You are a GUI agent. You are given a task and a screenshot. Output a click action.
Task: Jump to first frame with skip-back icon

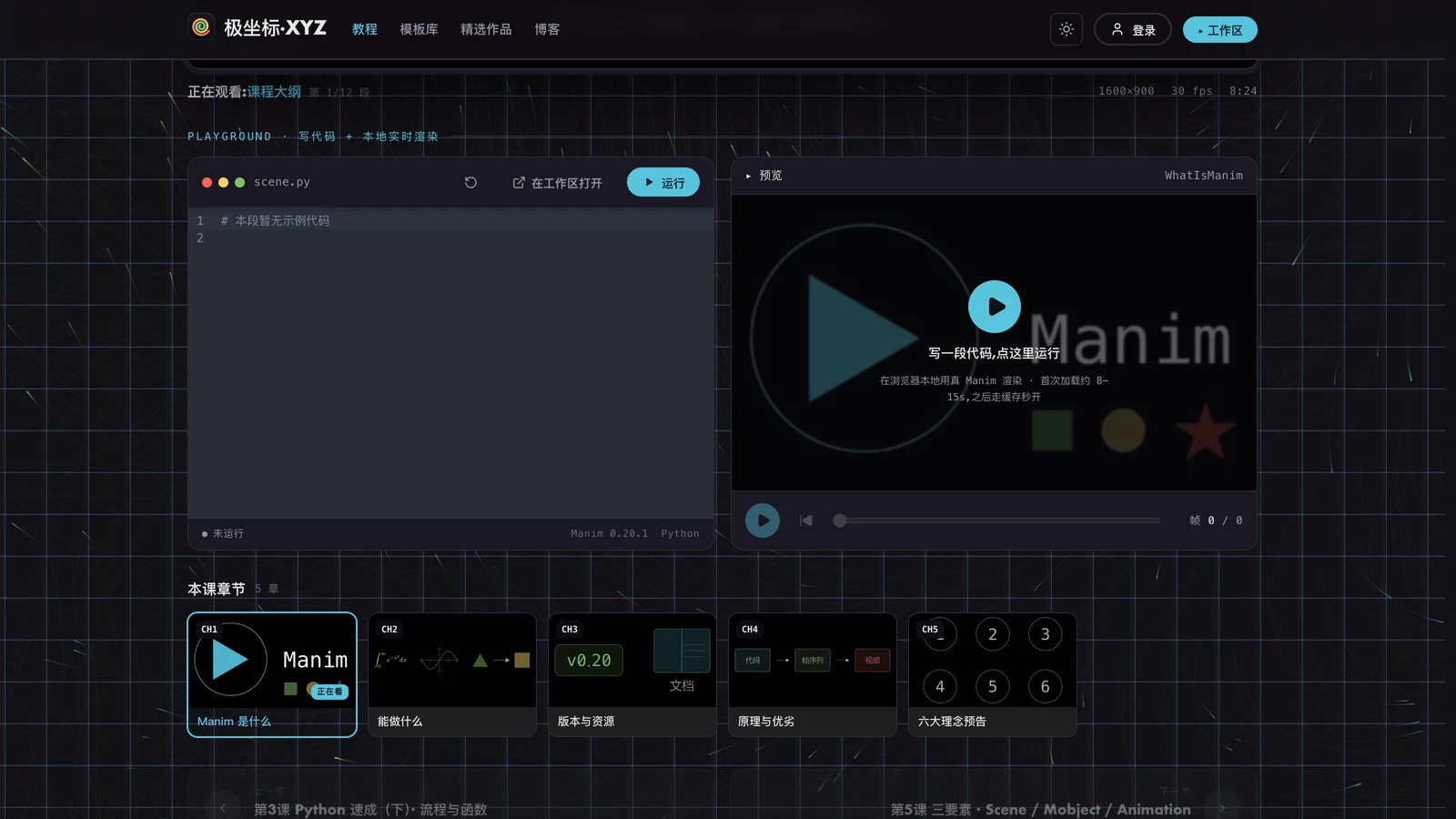click(x=806, y=521)
